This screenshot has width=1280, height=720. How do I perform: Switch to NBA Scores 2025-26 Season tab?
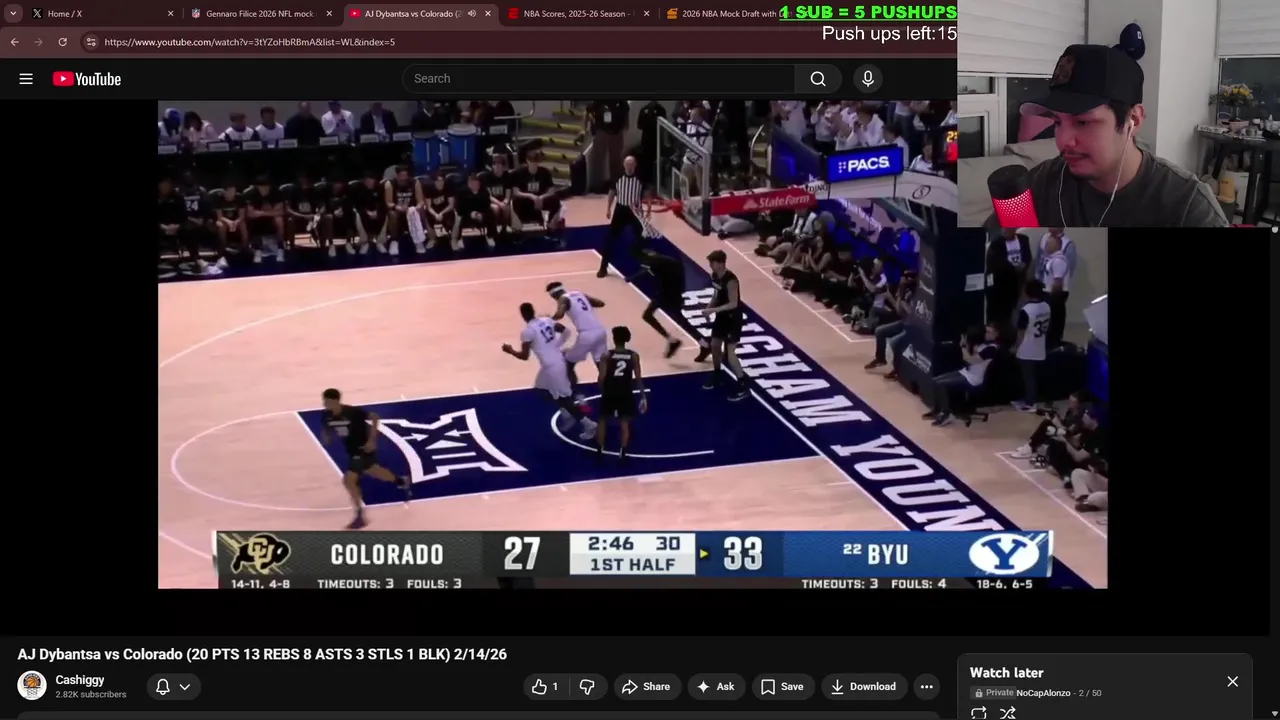click(579, 14)
